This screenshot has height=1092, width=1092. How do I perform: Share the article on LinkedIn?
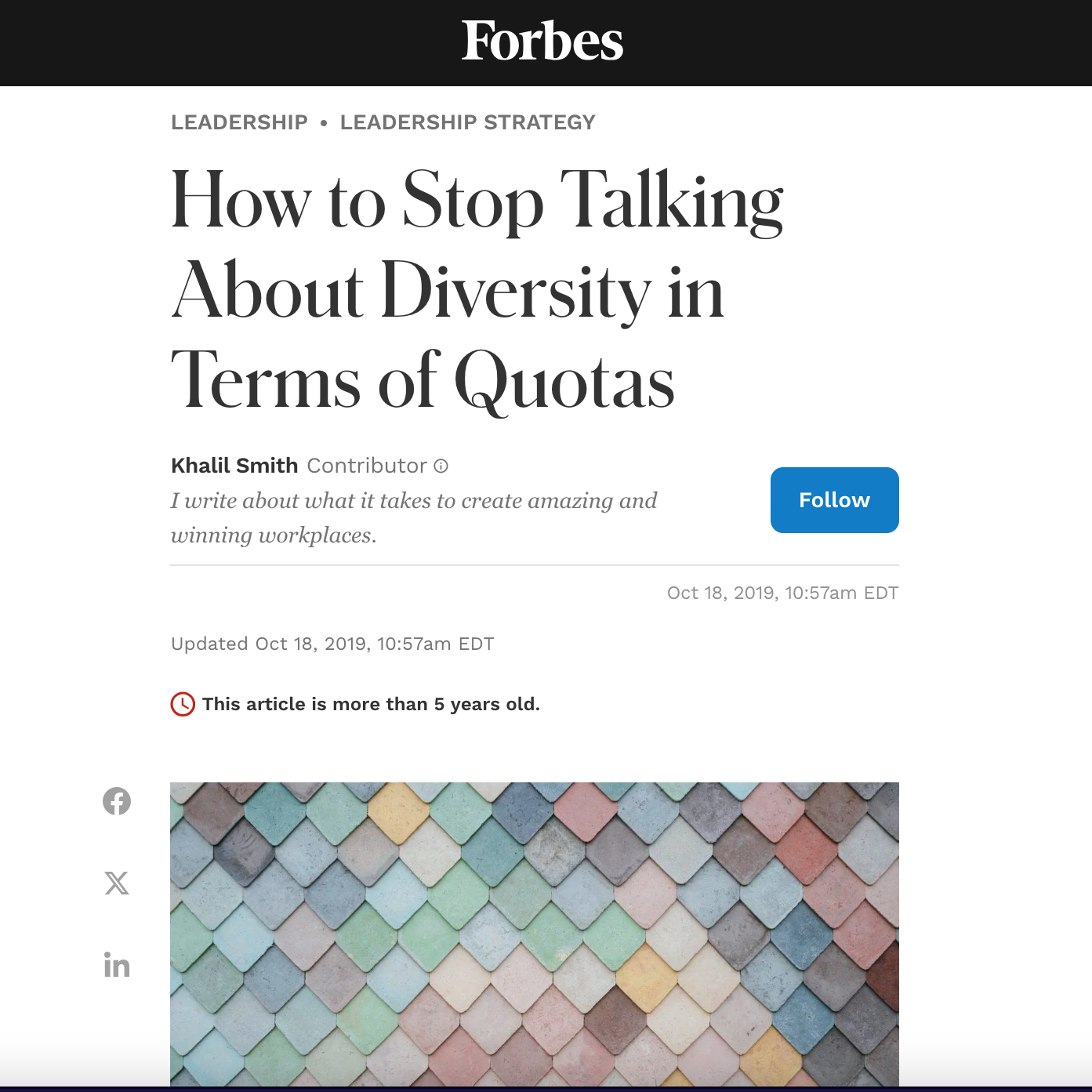117,965
